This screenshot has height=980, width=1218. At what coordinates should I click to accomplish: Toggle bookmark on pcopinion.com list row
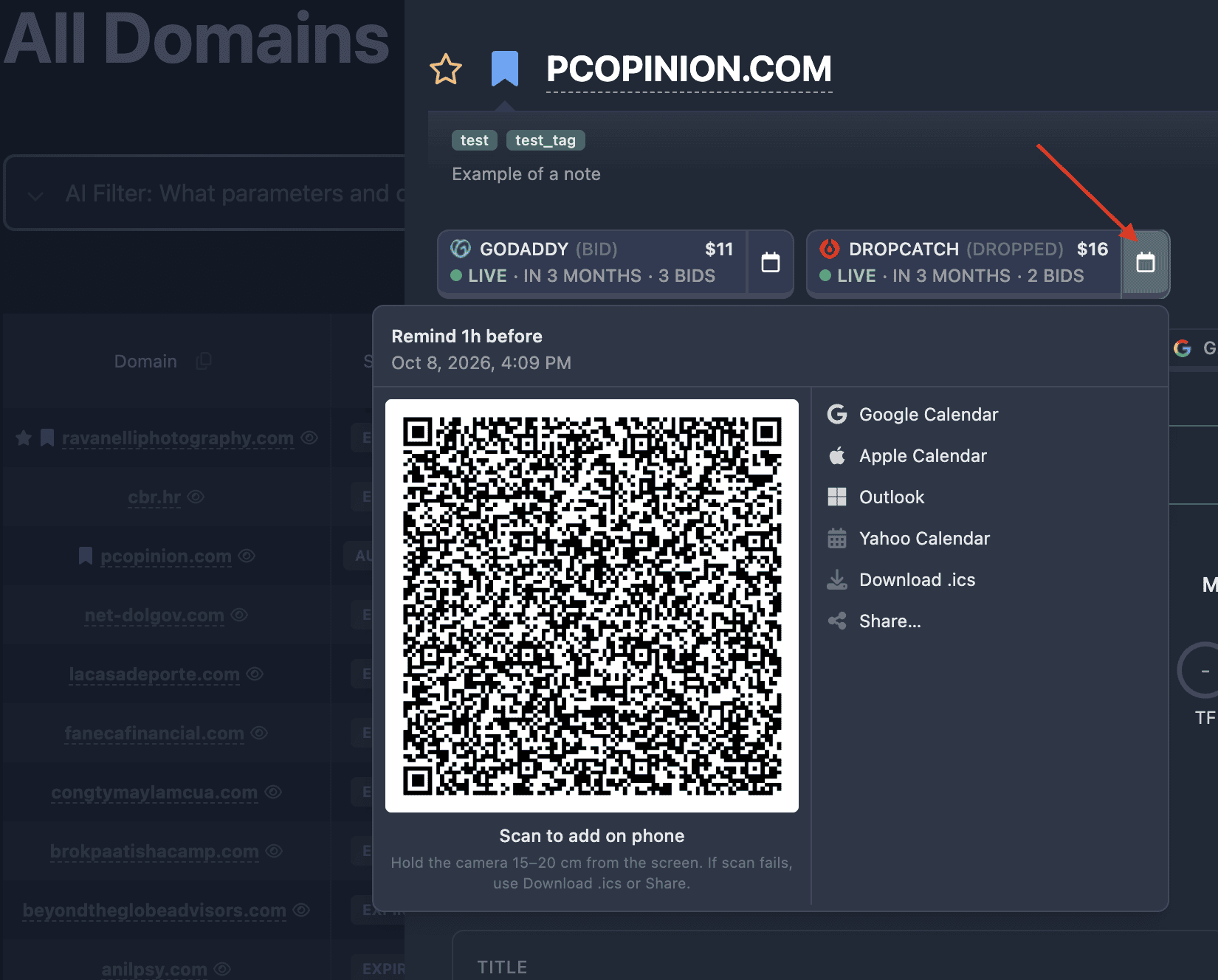(86, 556)
